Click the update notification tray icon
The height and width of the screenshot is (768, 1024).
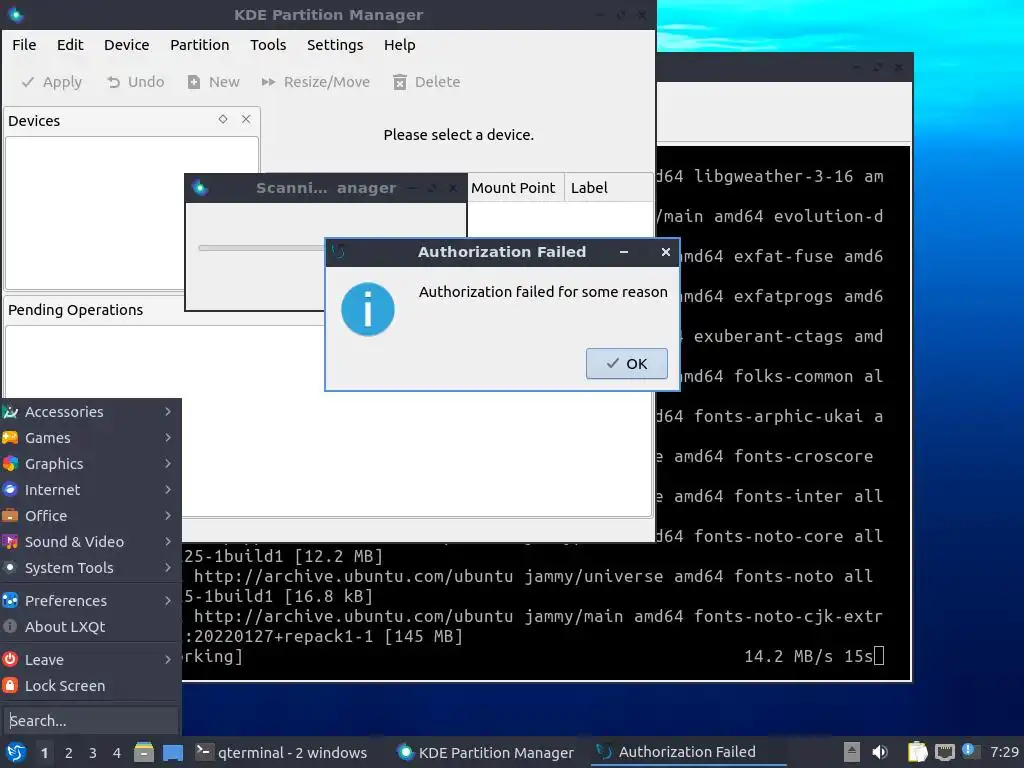[x=970, y=751]
